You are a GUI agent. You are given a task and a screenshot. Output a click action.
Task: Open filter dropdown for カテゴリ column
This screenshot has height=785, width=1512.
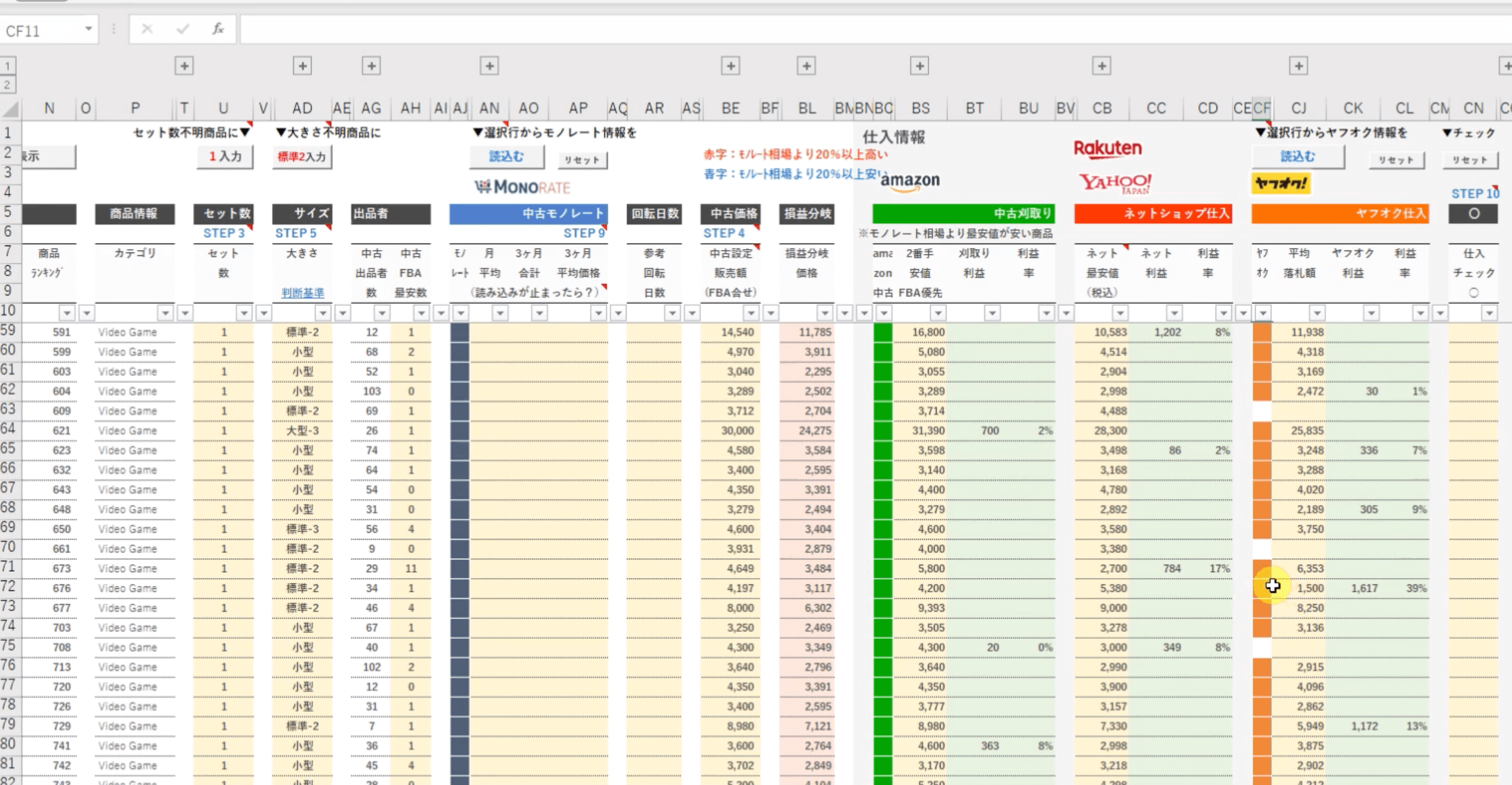click(x=165, y=313)
